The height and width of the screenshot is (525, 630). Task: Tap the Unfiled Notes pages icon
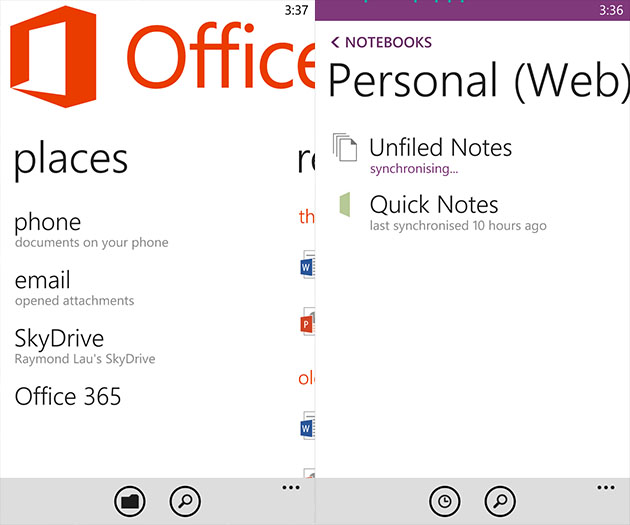345,147
